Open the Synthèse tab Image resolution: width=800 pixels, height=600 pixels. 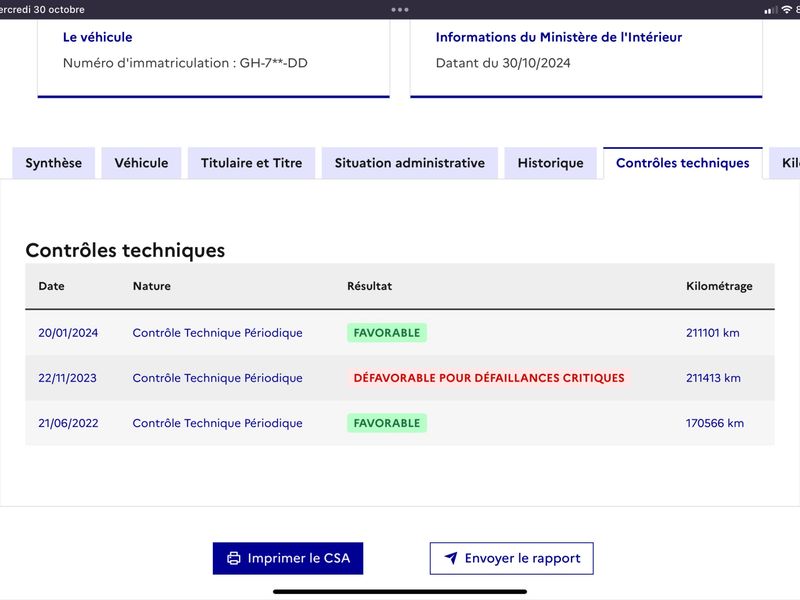coord(54,163)
